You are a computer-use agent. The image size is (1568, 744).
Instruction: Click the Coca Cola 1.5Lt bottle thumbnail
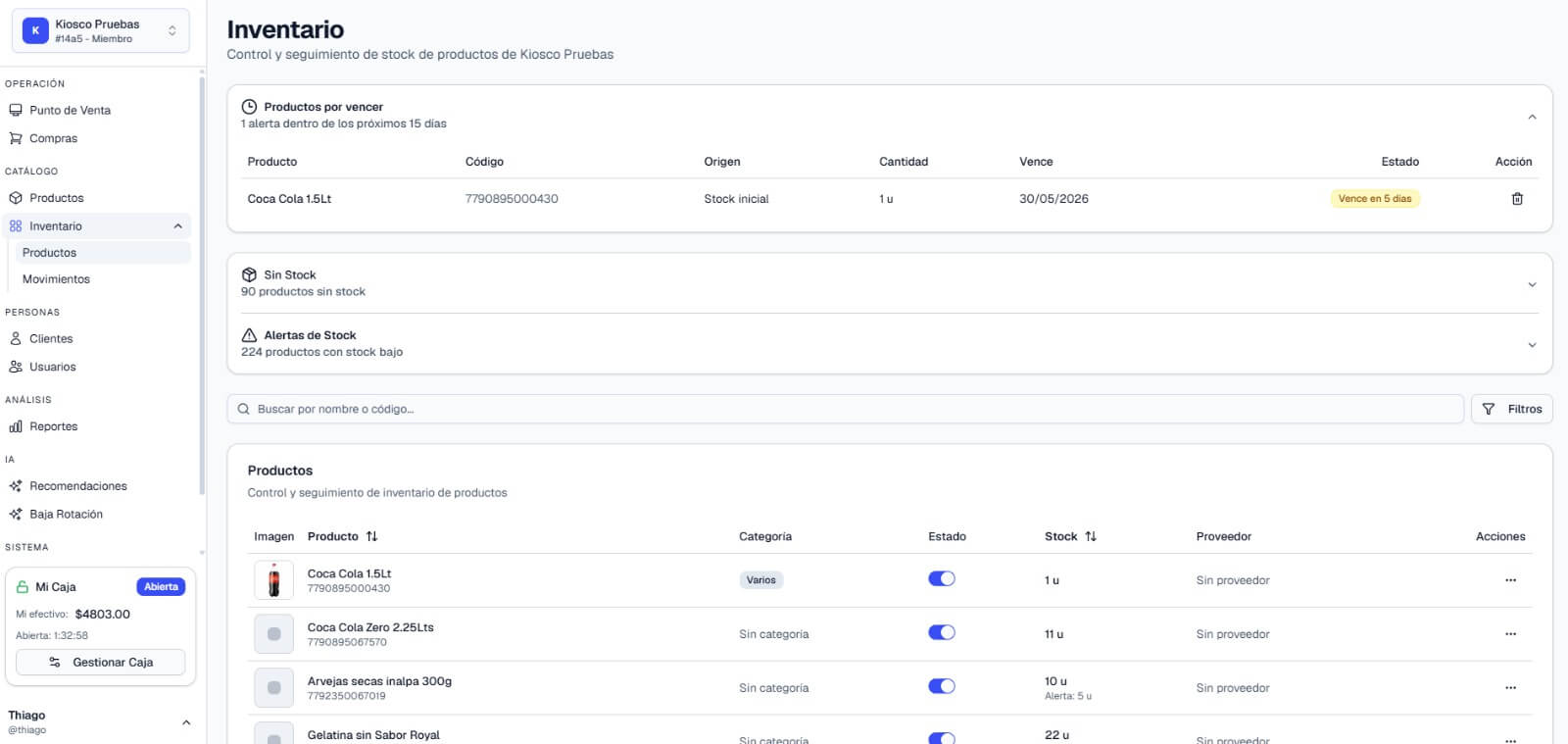[x=273, y=580]
